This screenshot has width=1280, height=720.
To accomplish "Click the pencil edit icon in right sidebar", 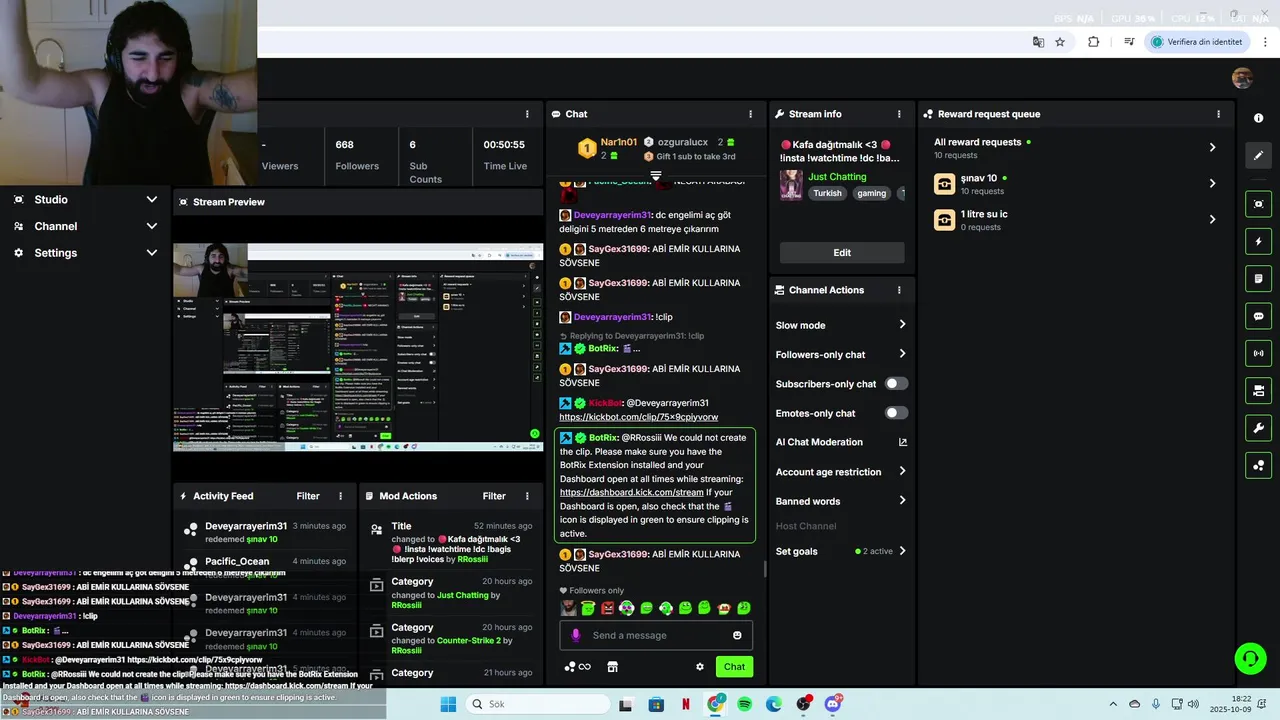I will click(1258, 155).
